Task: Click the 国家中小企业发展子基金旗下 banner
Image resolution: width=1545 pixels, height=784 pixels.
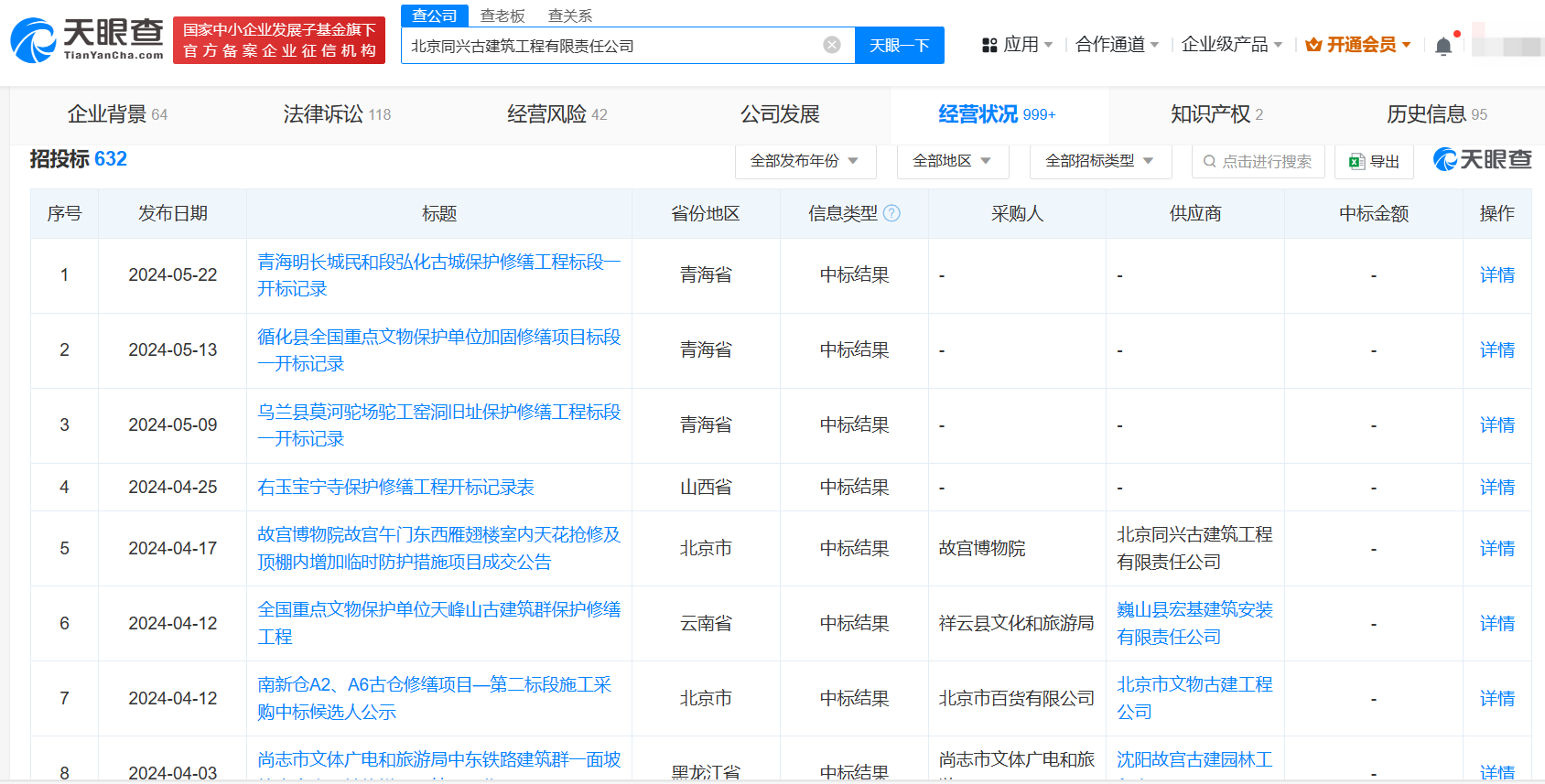Action: click(279, 40)
